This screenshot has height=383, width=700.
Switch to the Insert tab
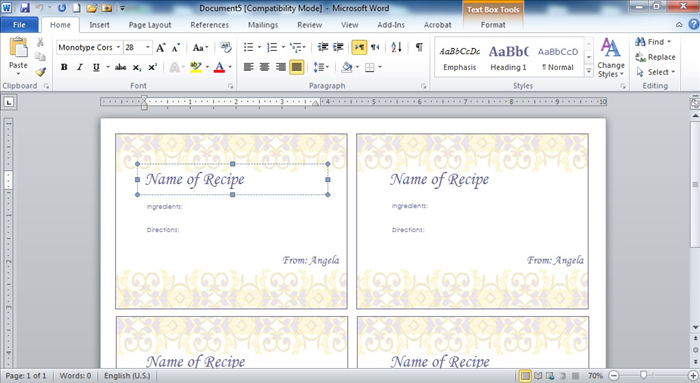(99, 25)
